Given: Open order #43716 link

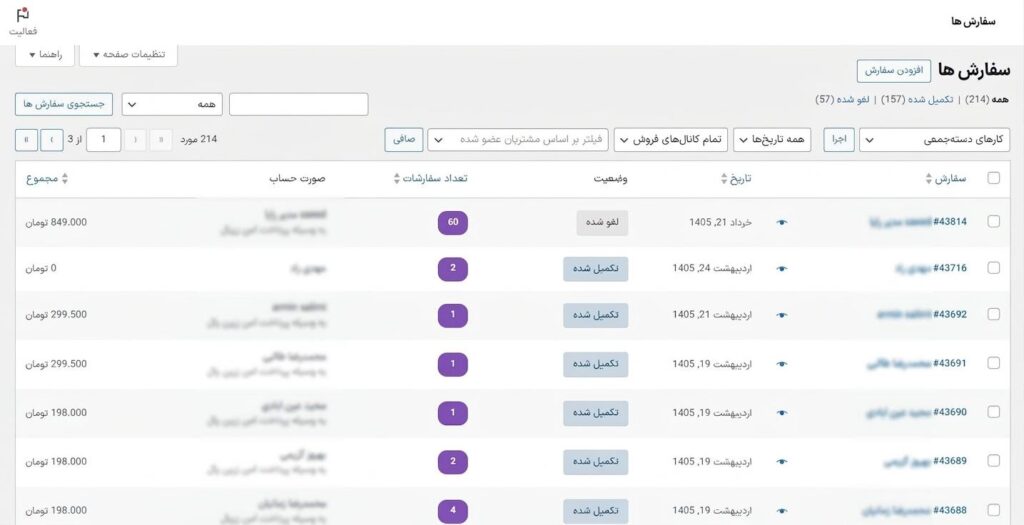Looking at the screenshot, I should 931,268.
